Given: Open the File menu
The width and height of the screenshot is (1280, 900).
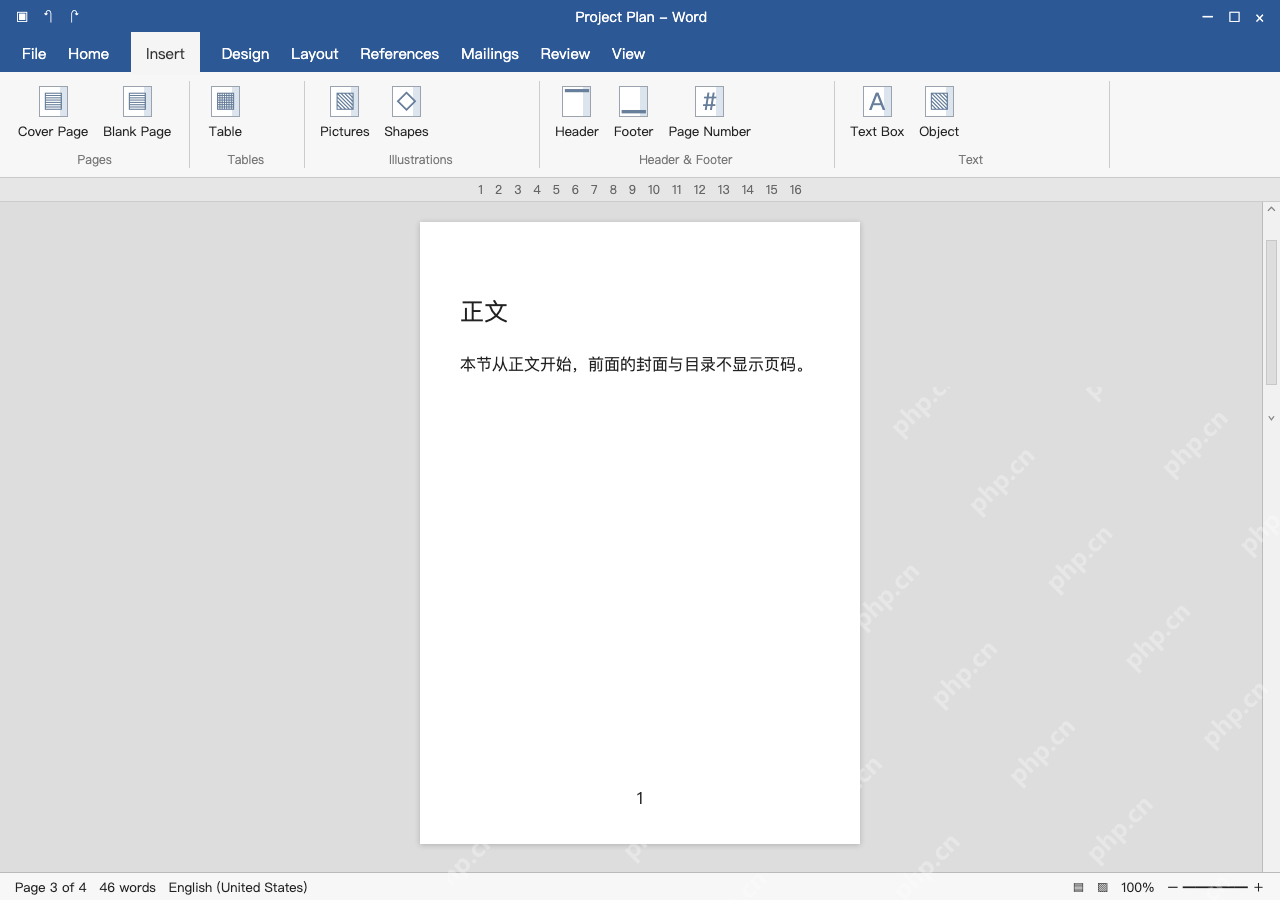Looking at the screenshot, I should click(34, 54).
